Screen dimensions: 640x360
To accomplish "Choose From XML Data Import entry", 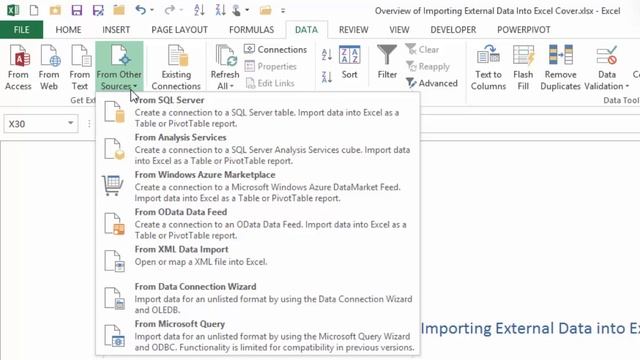I will pyautogui.click(x=258, y=261).
